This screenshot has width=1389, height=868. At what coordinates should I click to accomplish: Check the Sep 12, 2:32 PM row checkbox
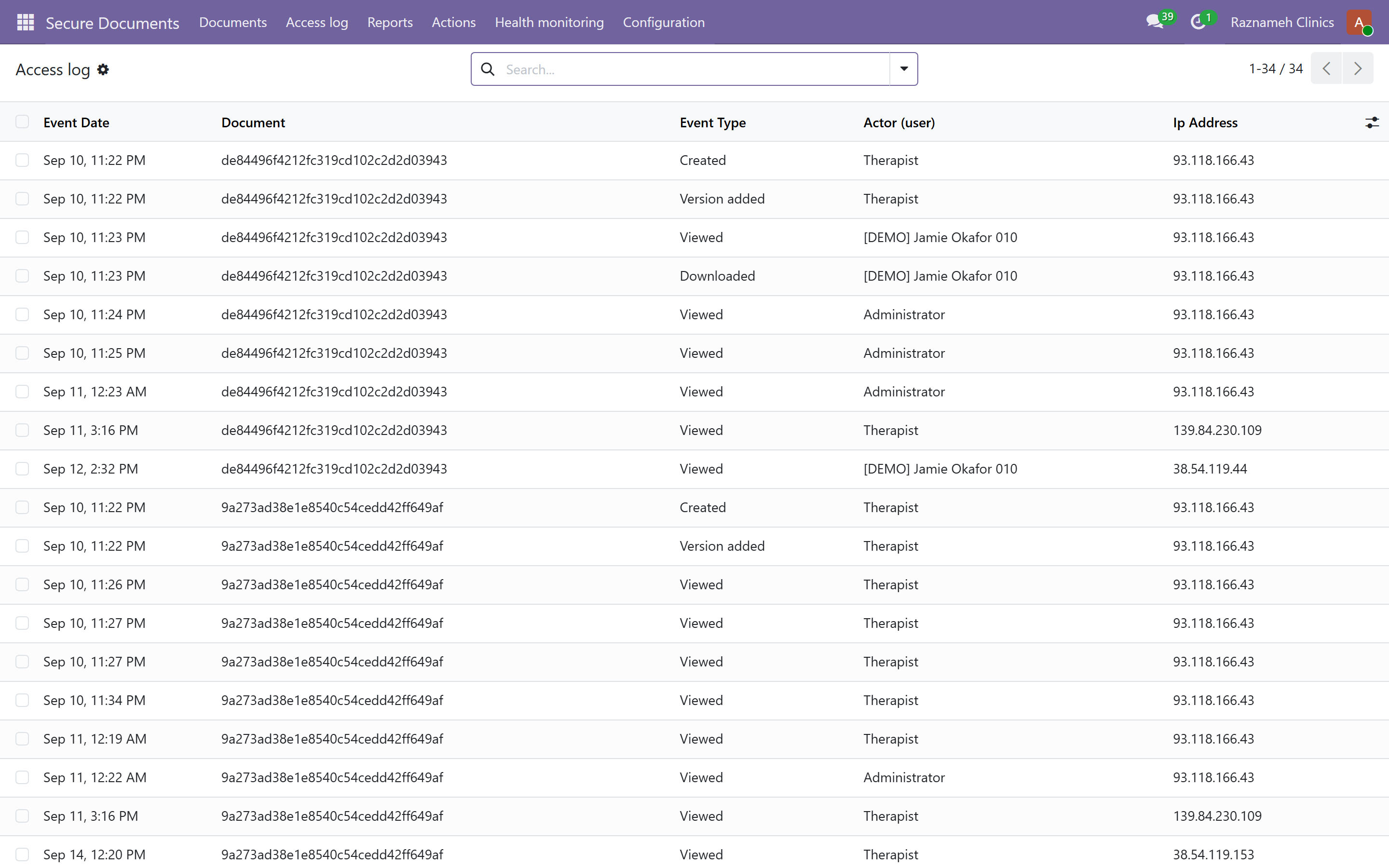click(22, 469)
